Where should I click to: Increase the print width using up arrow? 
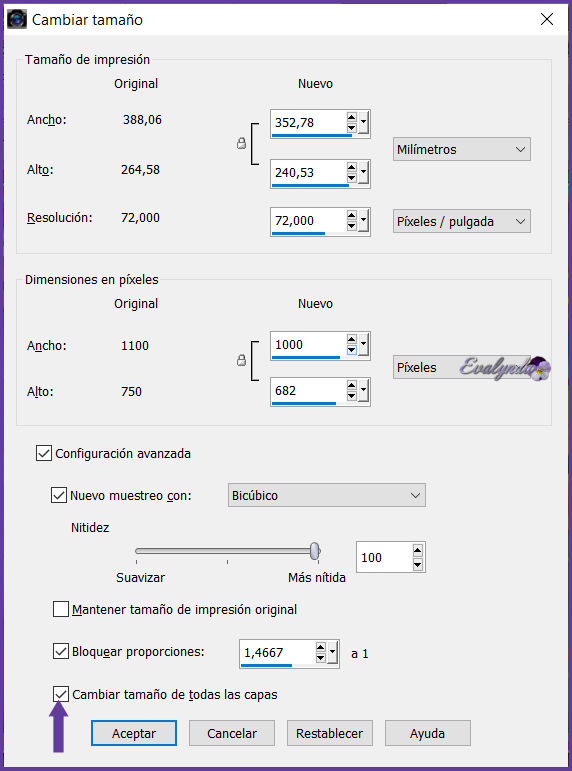pyautogui.click(x=351, y=118)
